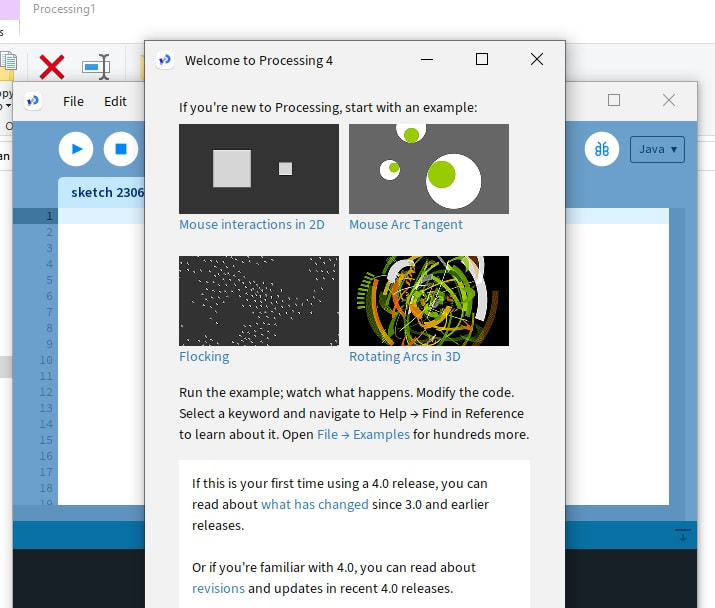Click the red X delete icon in Explorer

[52, 67]
